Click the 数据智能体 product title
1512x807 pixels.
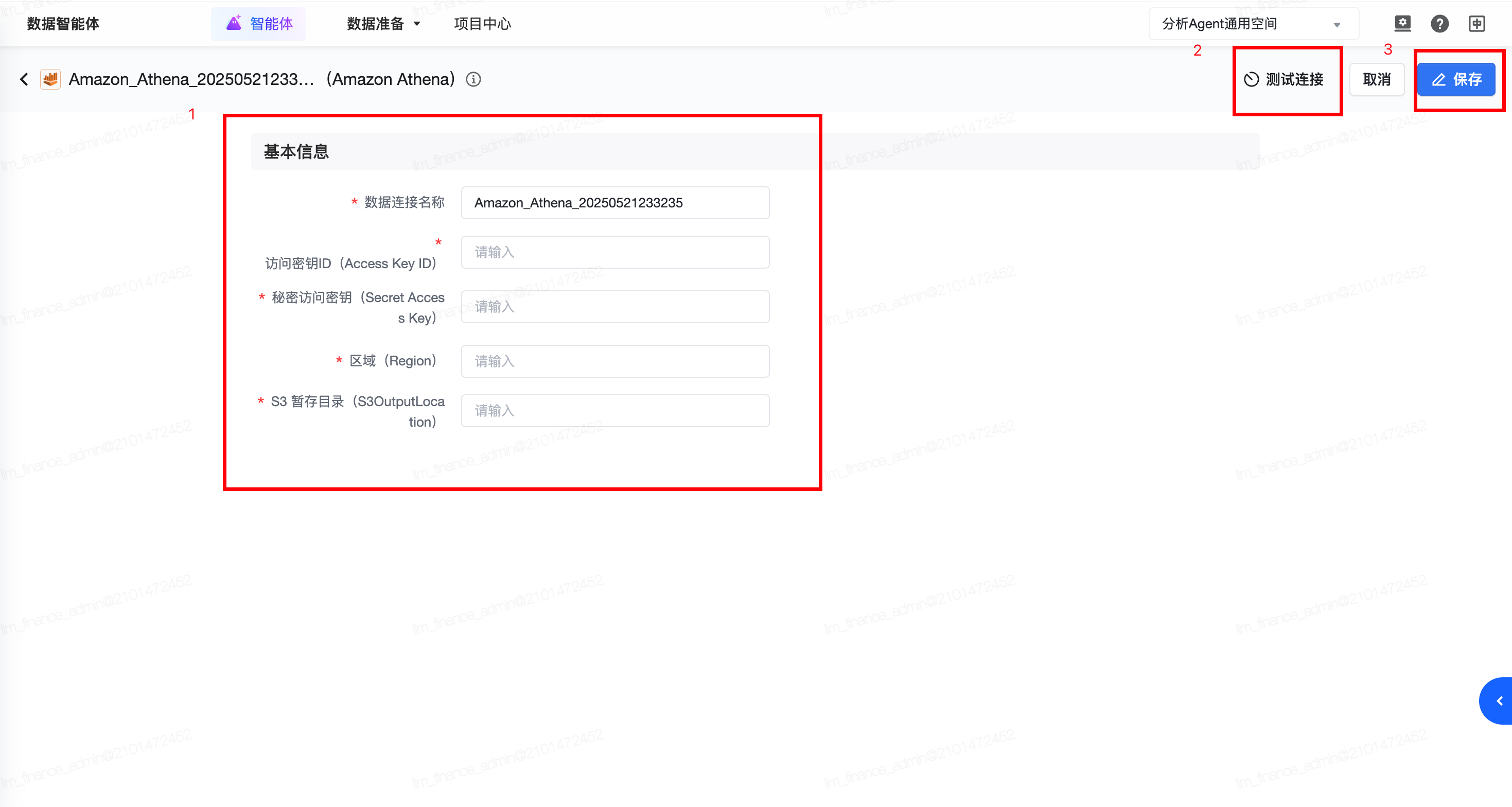point(63,24)
